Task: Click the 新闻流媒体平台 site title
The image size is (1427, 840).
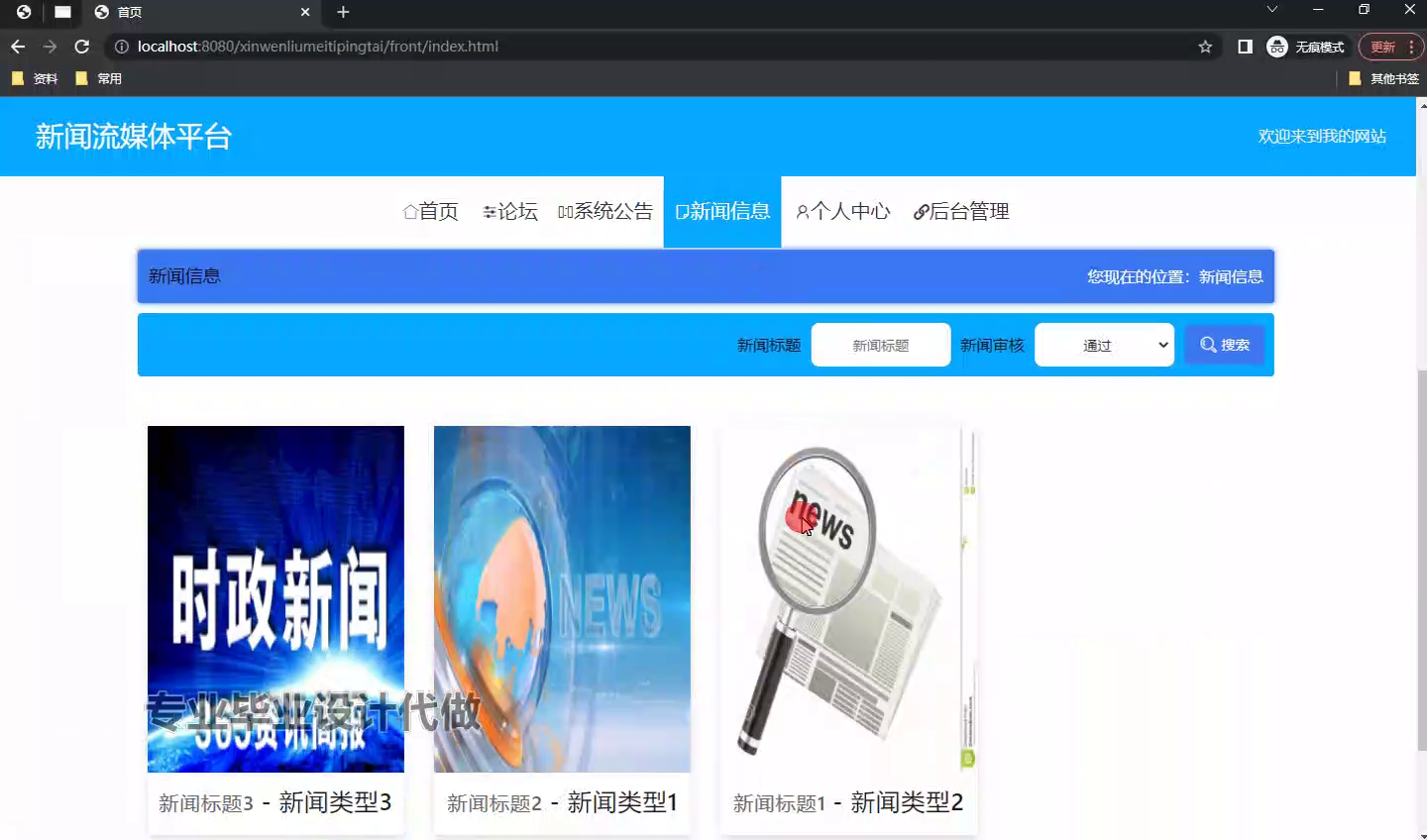Action: pyautogui.click(x=134, y=137)
